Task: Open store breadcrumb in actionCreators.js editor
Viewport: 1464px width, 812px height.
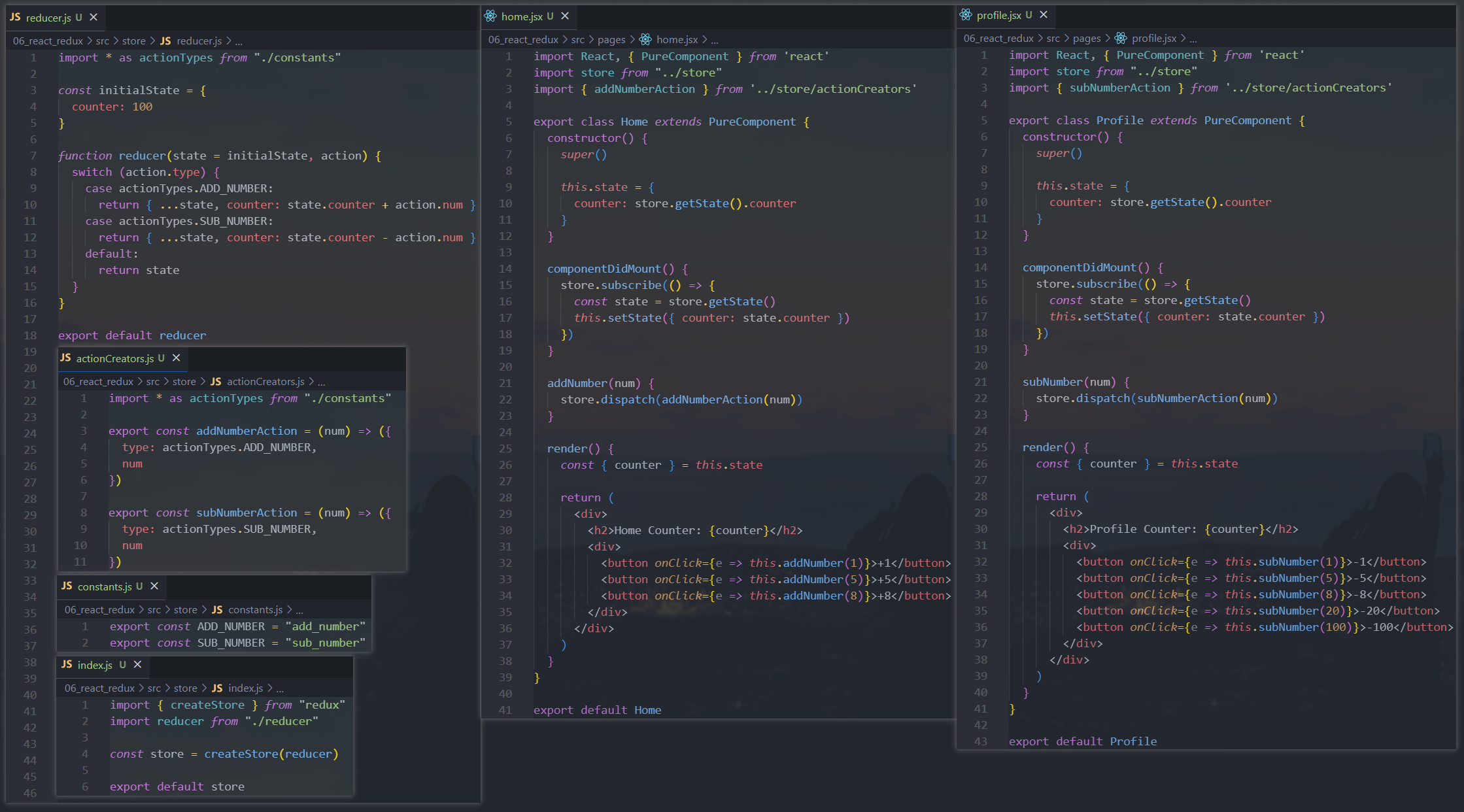Action: coord(184,381)
